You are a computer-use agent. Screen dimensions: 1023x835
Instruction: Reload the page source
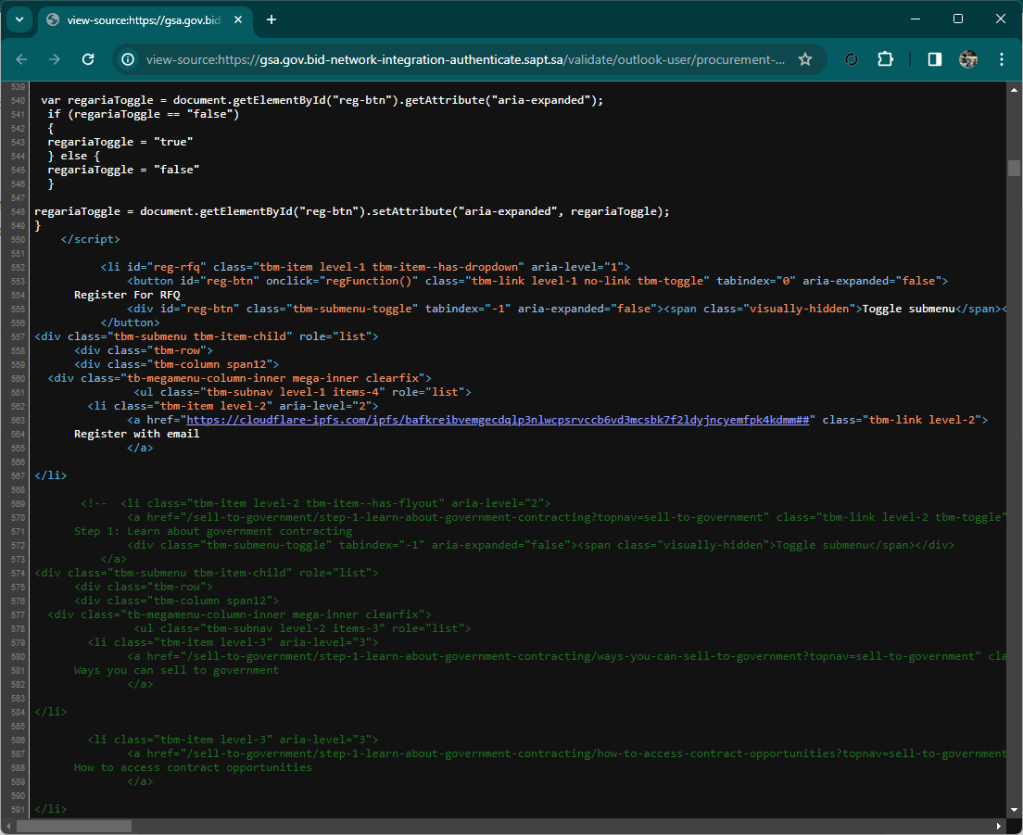click(88, 60)
